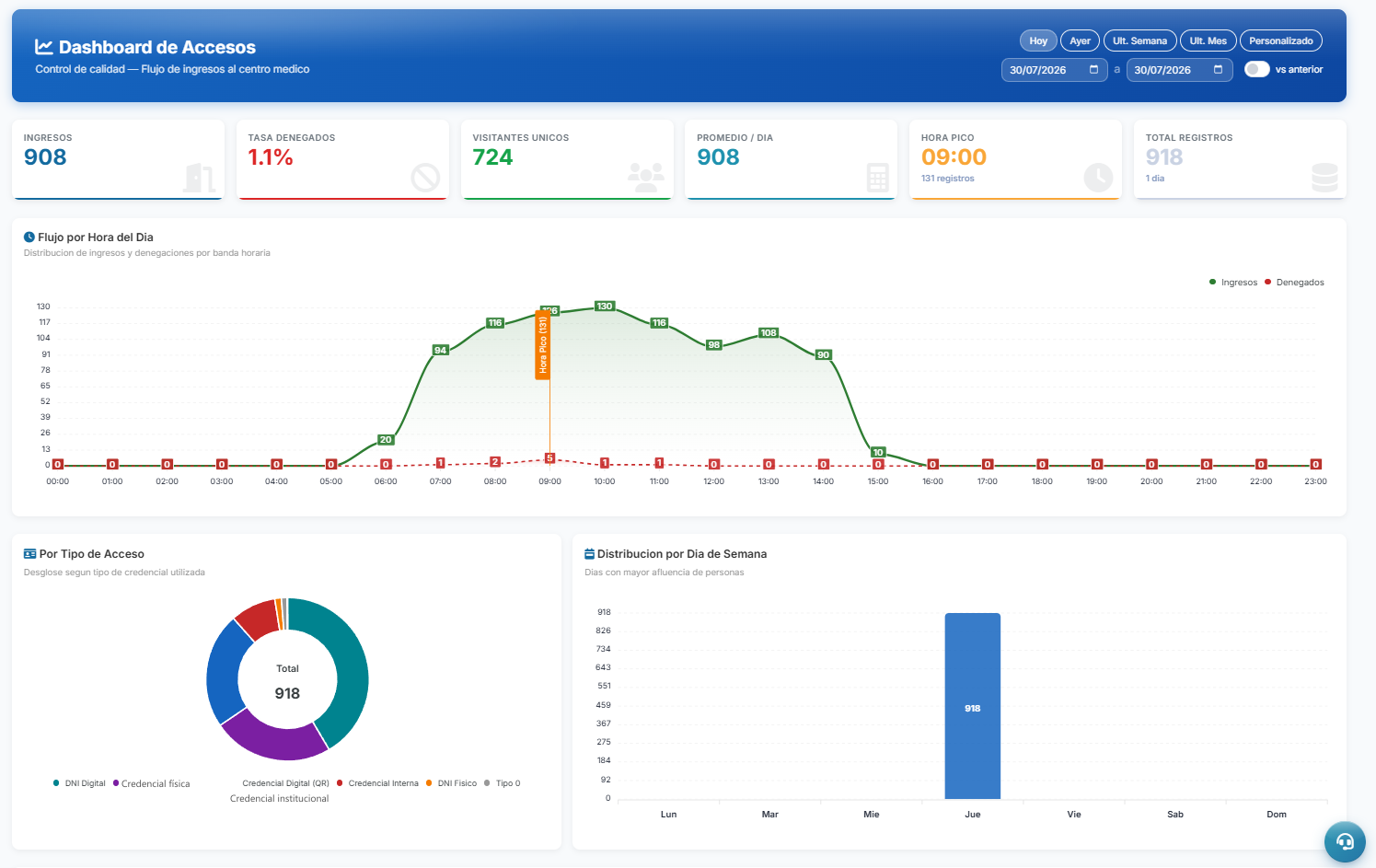Click the end date field after 'a'
This screenshot has height=868, width=1376.
click(x=1179, y=70)
